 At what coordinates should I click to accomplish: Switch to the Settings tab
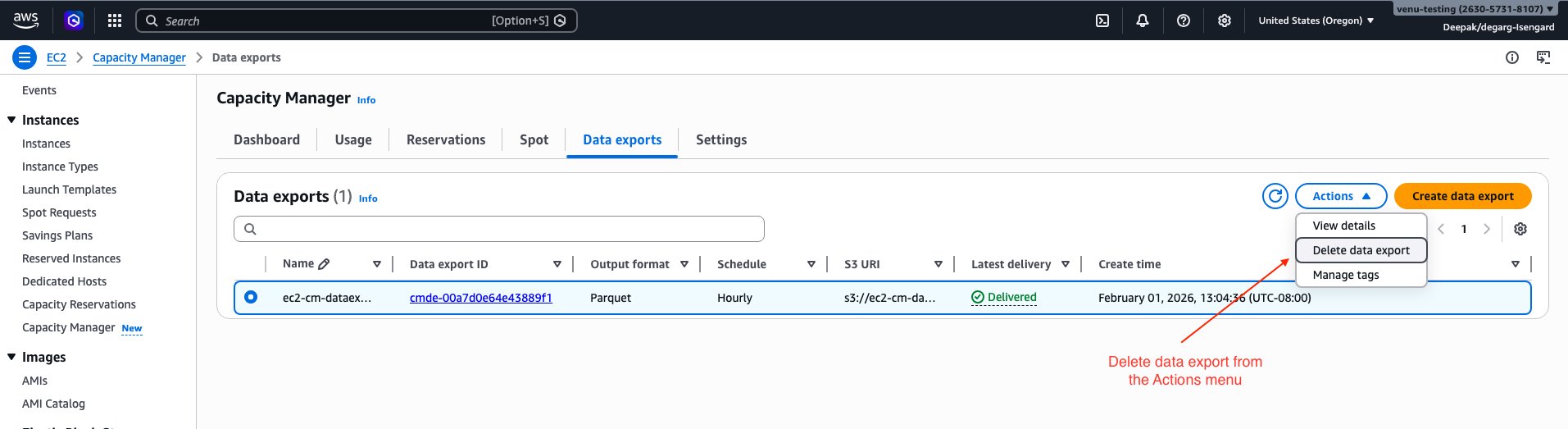pos(721,139)
